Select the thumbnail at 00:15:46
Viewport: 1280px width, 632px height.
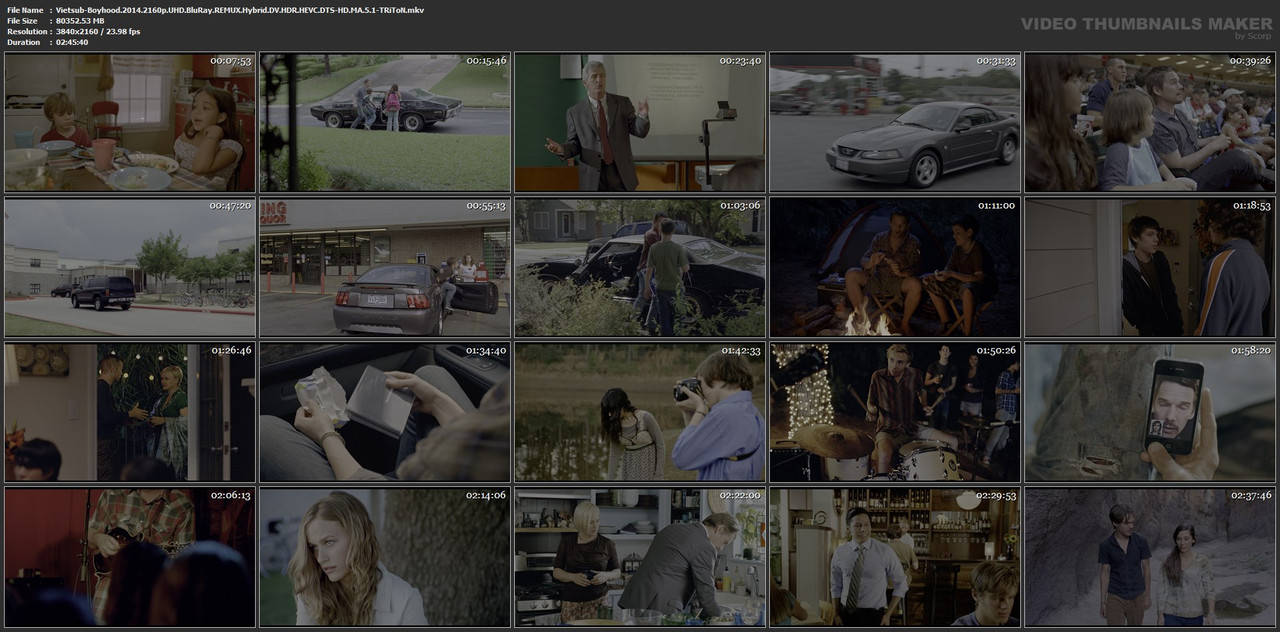pos(385,123)
